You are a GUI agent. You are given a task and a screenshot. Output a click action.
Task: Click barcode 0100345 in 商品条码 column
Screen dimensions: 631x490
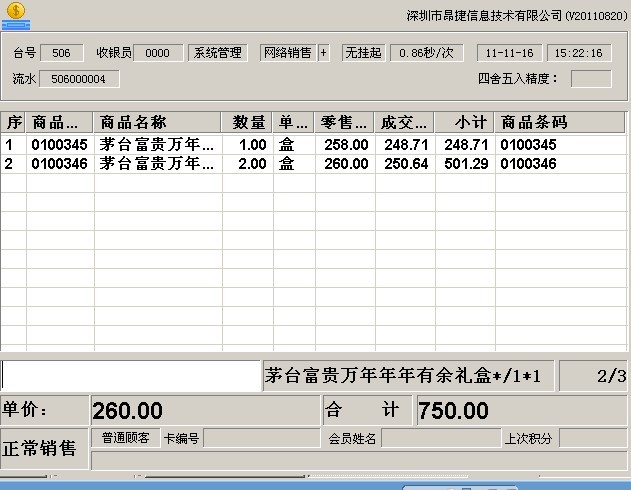pos(528,145)
